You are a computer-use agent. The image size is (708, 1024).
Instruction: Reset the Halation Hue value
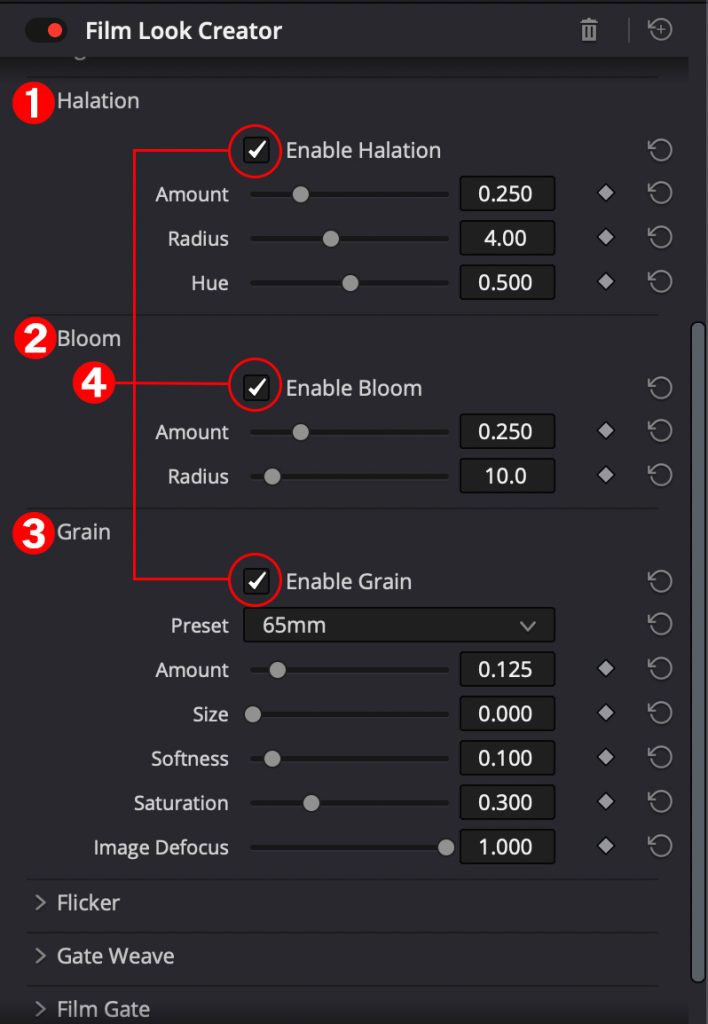660,282
